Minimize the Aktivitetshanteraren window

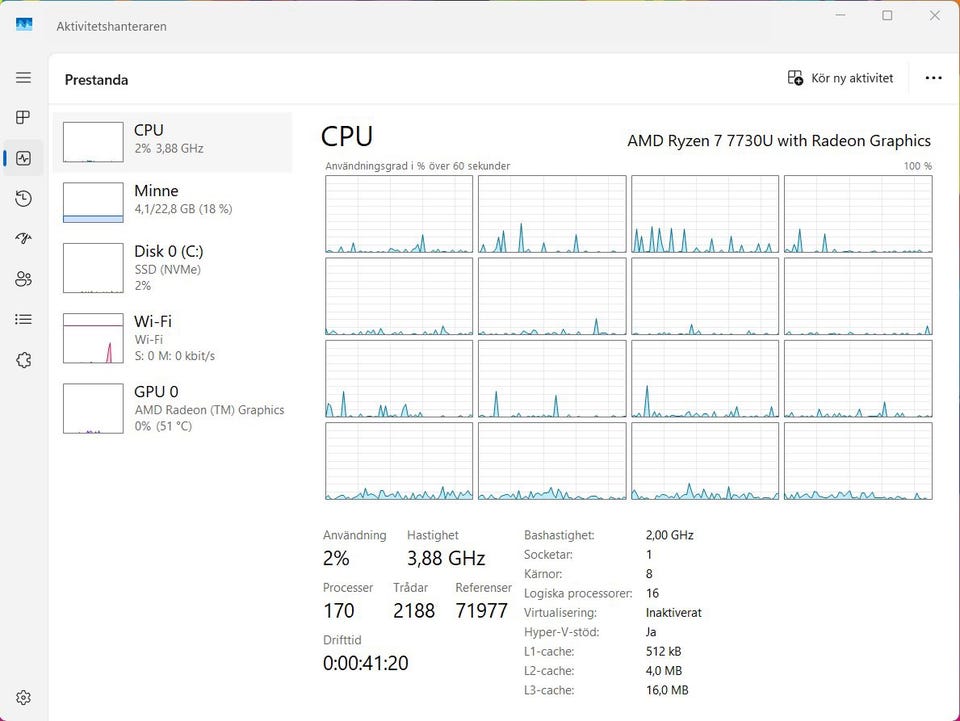click(x=841, y=15)
